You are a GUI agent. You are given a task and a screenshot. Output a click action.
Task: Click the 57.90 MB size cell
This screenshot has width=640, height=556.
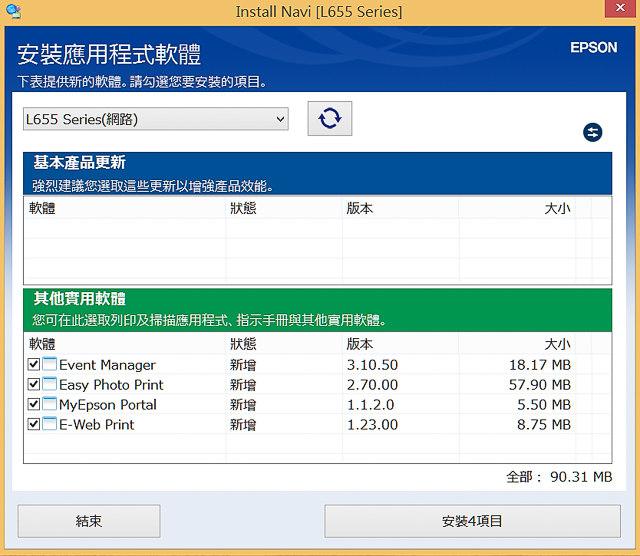[540, 385]
